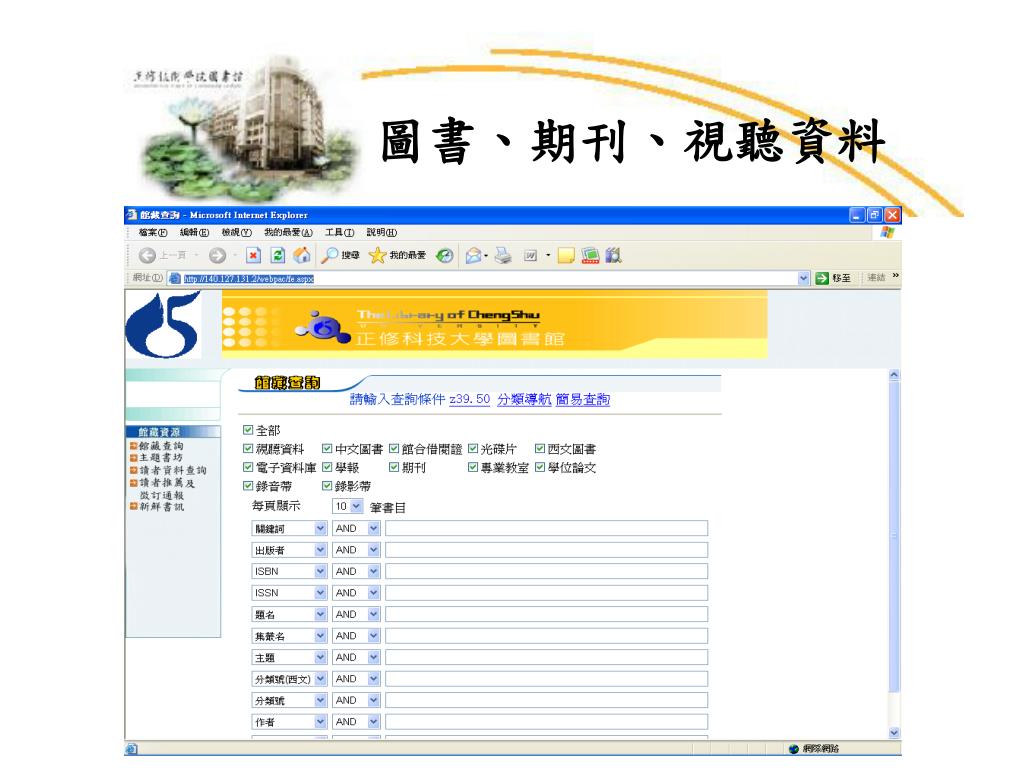1024x768 pixels.
Task: Uncheck the 西文圖書 checkbox
Action: click(x=539, y=449)
